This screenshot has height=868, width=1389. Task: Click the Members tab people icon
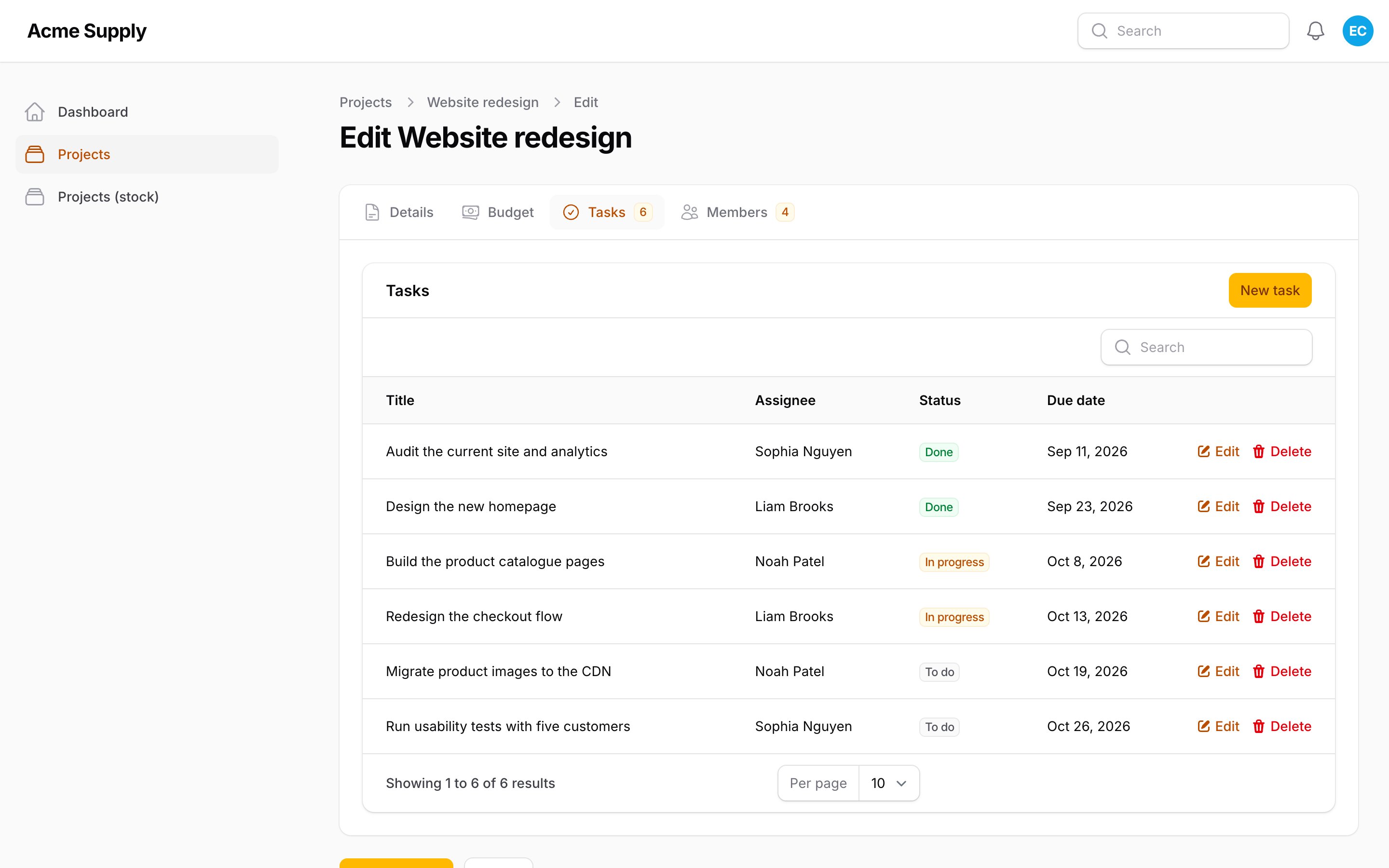pos(689,212)
